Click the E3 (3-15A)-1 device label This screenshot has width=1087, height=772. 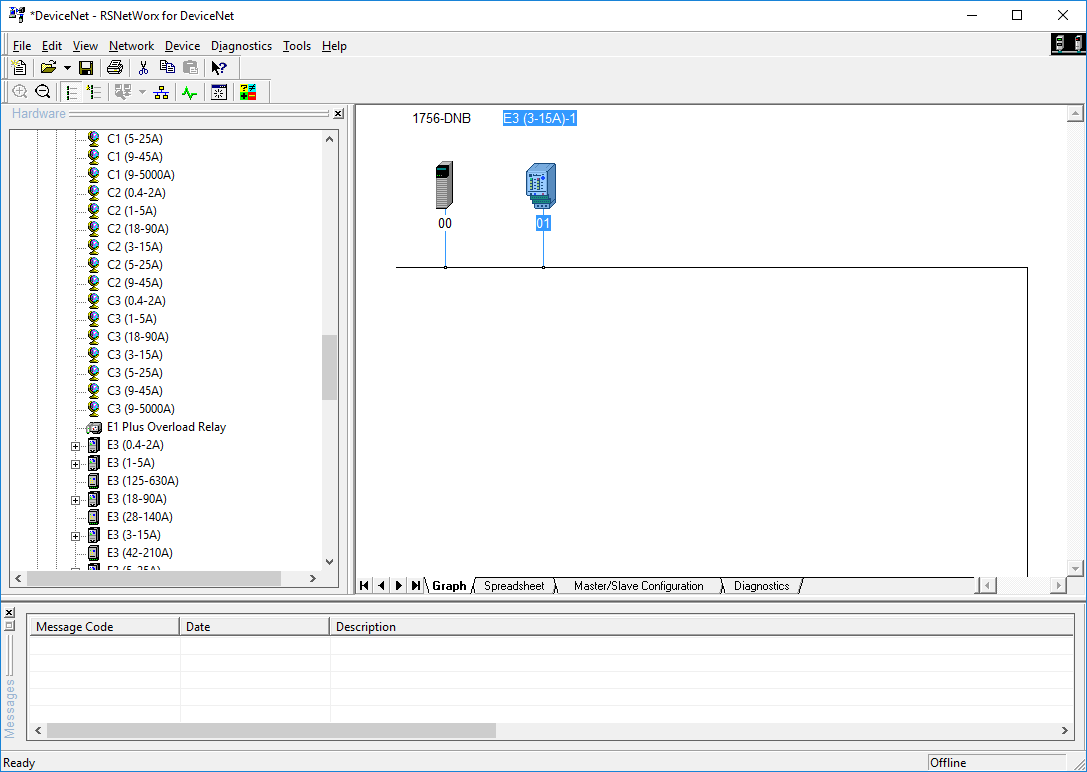tap(540, 119)
